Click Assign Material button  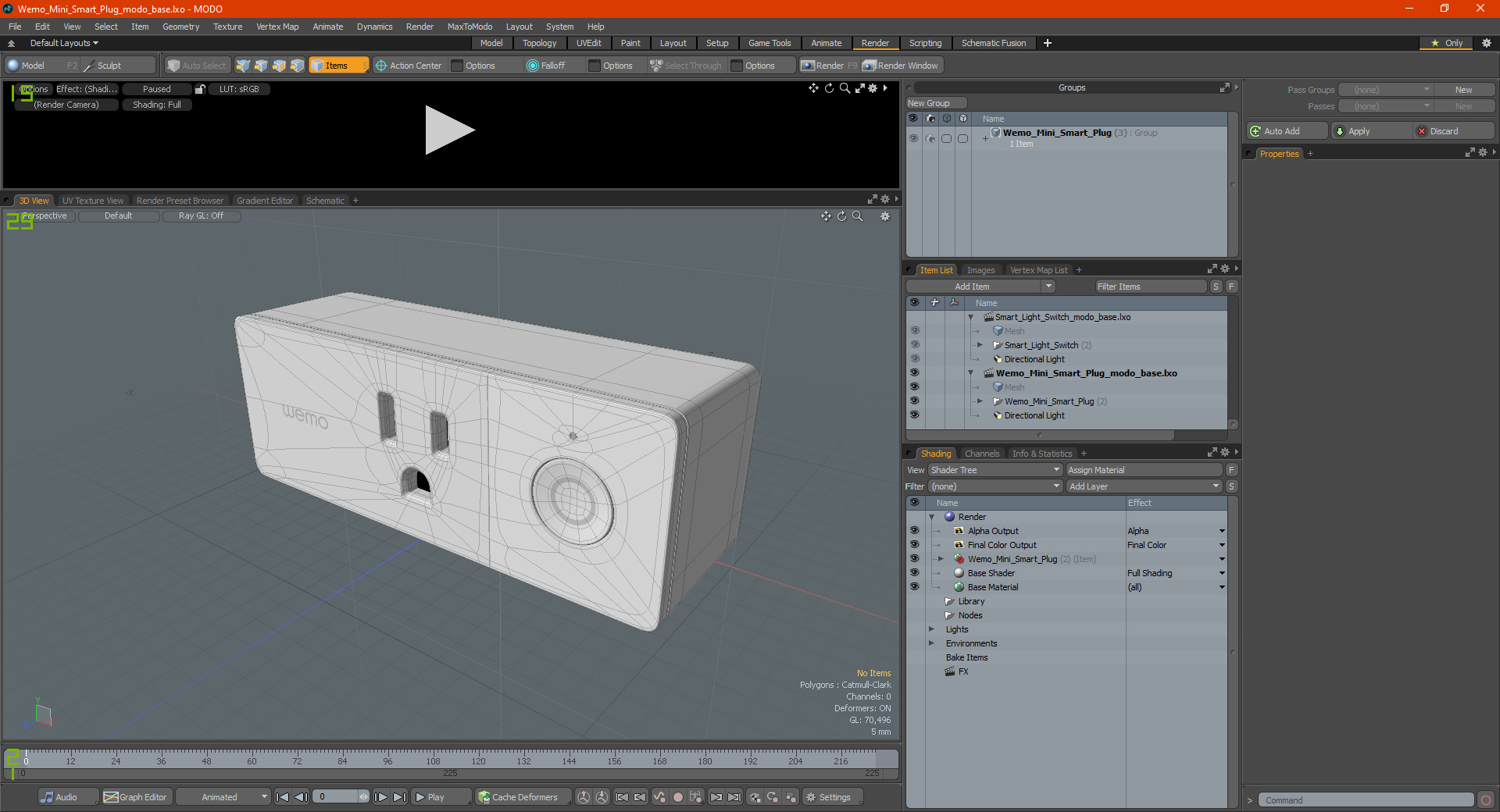click(x=1144, y=470)
